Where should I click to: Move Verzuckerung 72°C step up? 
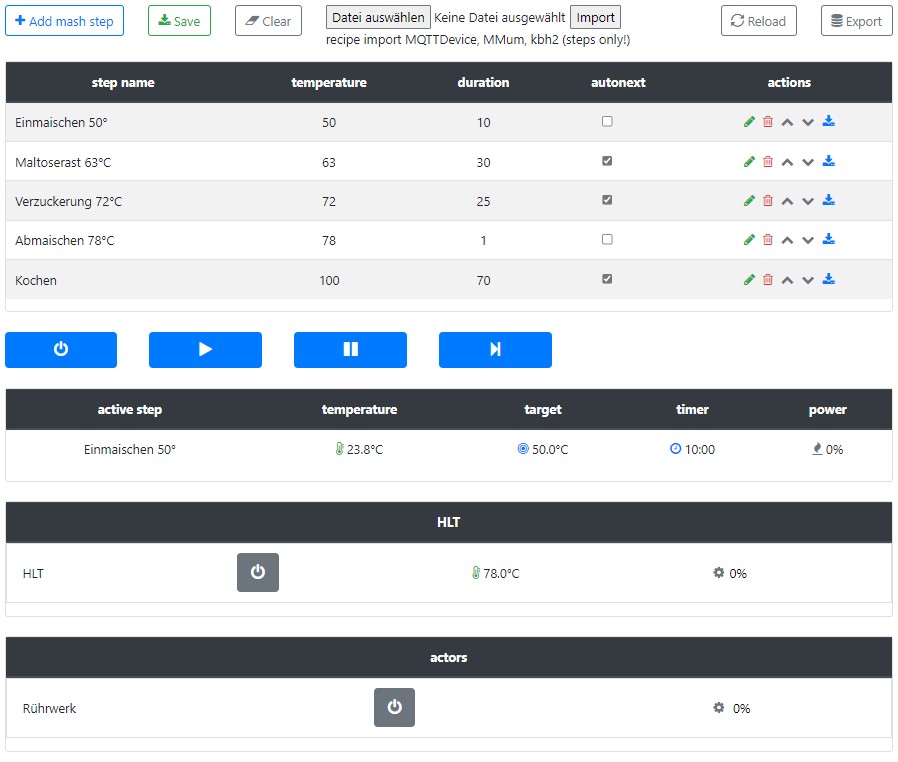tap(787, 201)
